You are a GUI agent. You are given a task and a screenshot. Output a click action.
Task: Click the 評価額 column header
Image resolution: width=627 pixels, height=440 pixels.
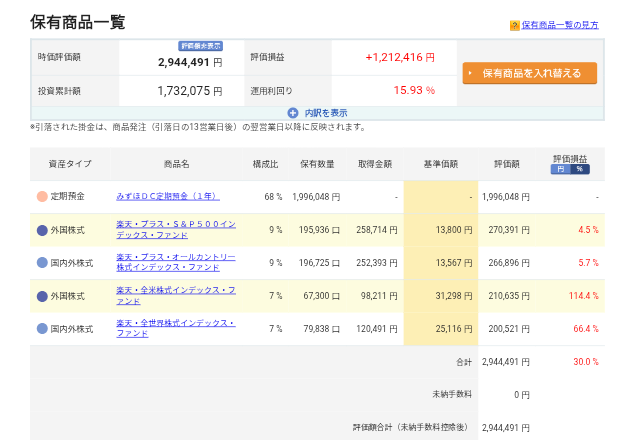(x=507, y=164)
